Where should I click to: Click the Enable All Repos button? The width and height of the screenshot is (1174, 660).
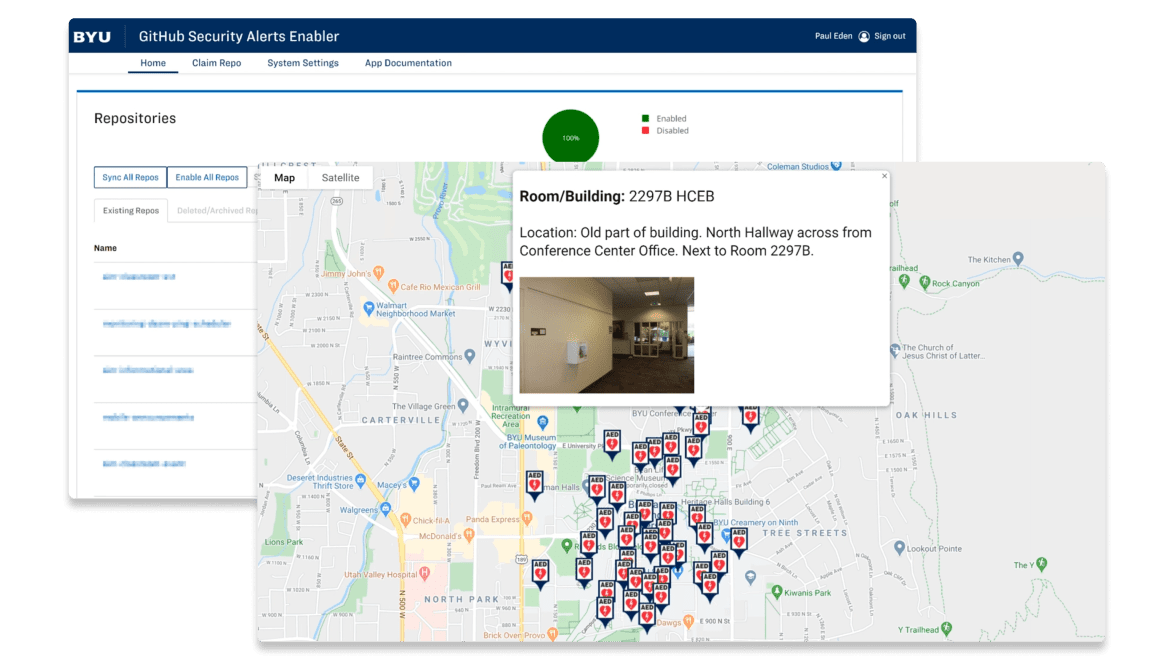tap(207, 177)
